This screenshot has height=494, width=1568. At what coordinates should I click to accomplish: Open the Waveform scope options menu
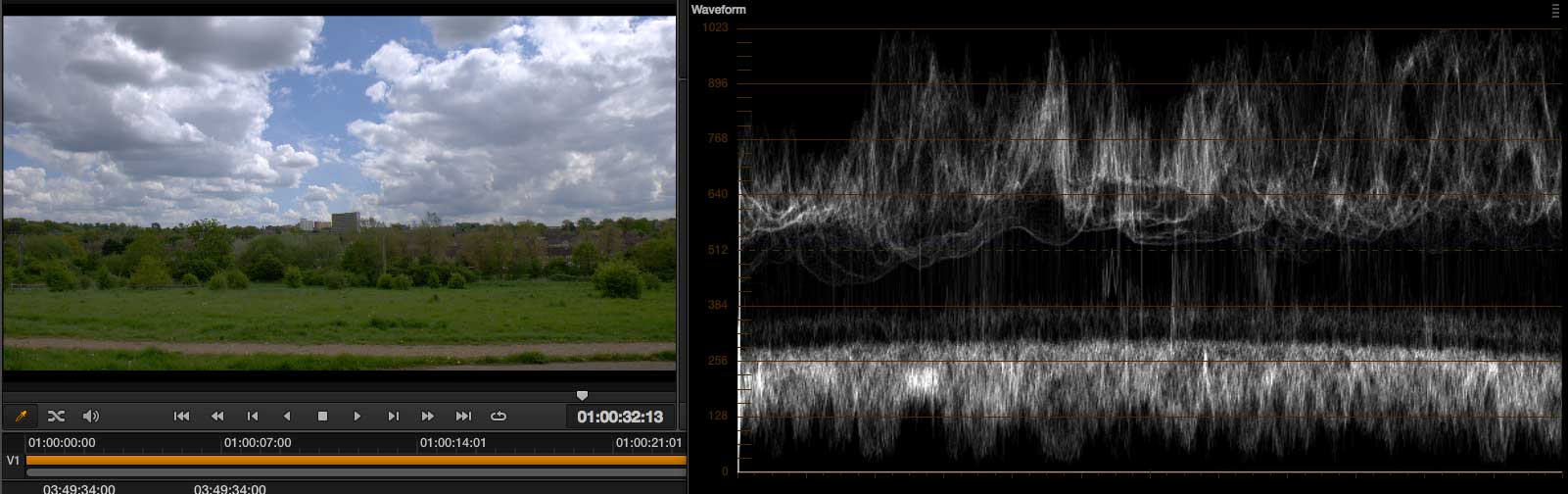tap(1556, 11)
